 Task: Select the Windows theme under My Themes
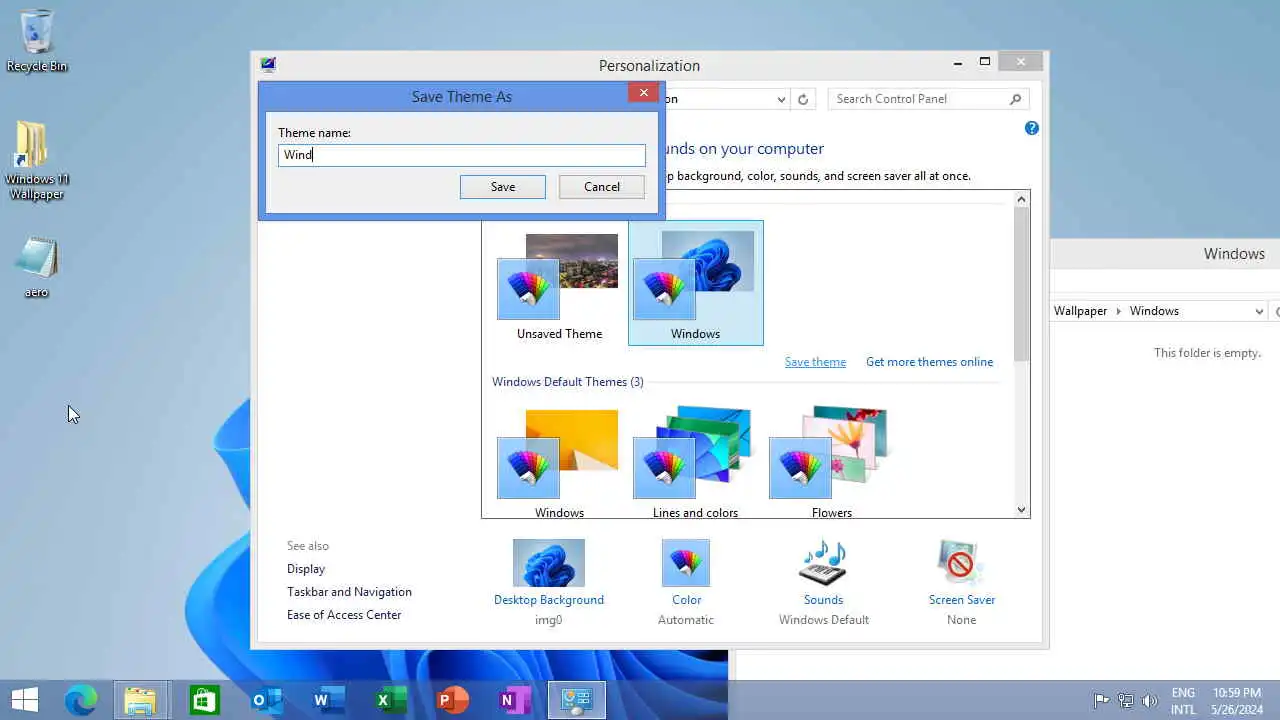(696, 283)
